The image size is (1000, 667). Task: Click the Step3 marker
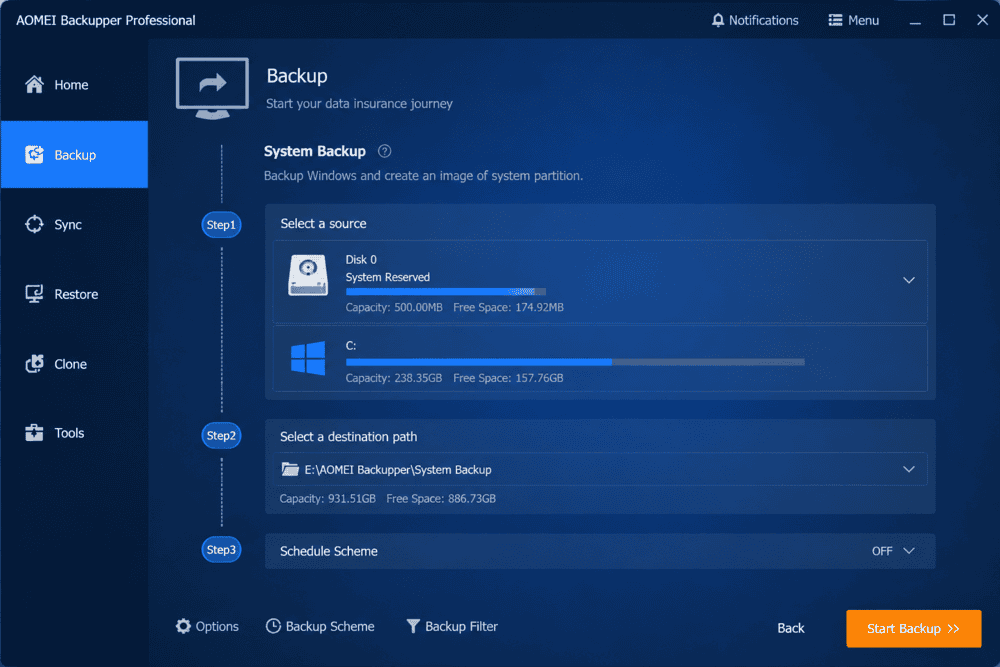click(221, 550)
